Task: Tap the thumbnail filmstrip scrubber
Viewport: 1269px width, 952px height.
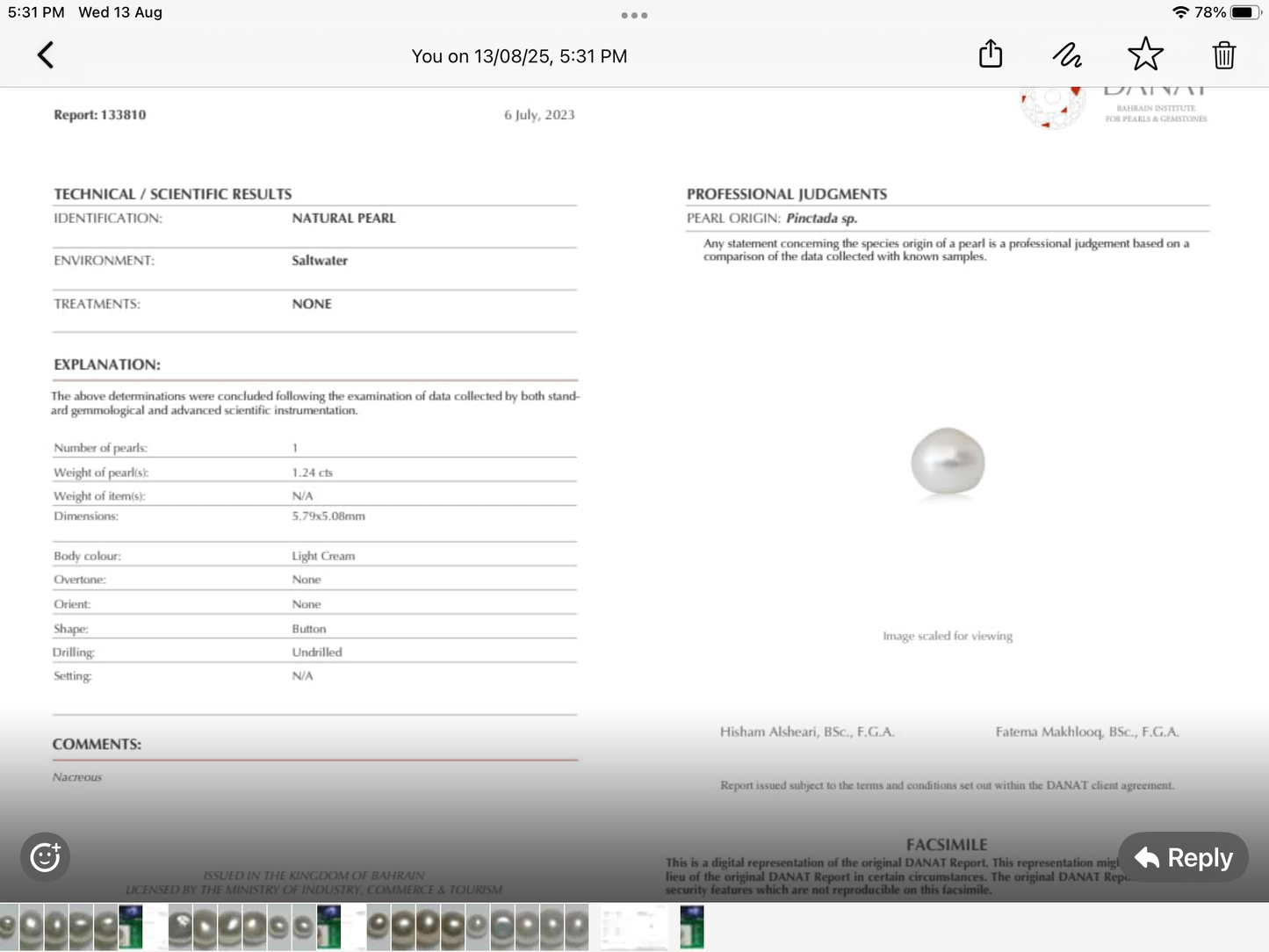Action: click(x=351, y=927)
